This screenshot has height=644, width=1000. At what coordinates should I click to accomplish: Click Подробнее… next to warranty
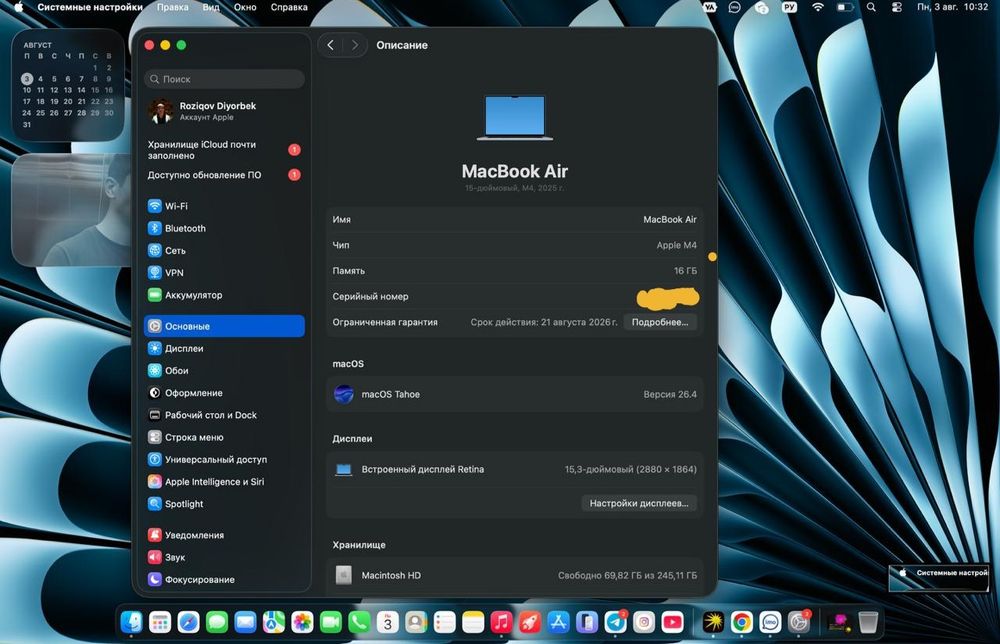pyautogui.click(x=660, y=322)
